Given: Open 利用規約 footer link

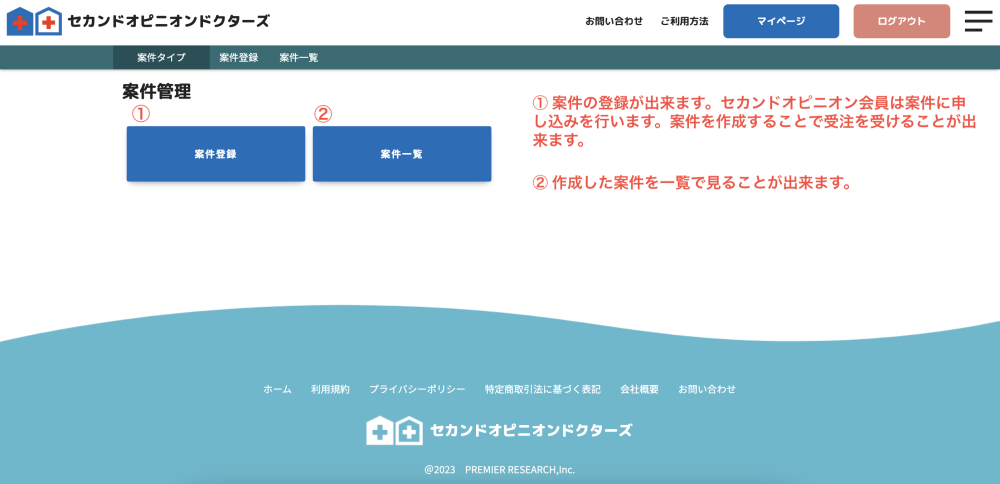Looking at the screenshot, I should pyautogui.click(x=330, y=389).
